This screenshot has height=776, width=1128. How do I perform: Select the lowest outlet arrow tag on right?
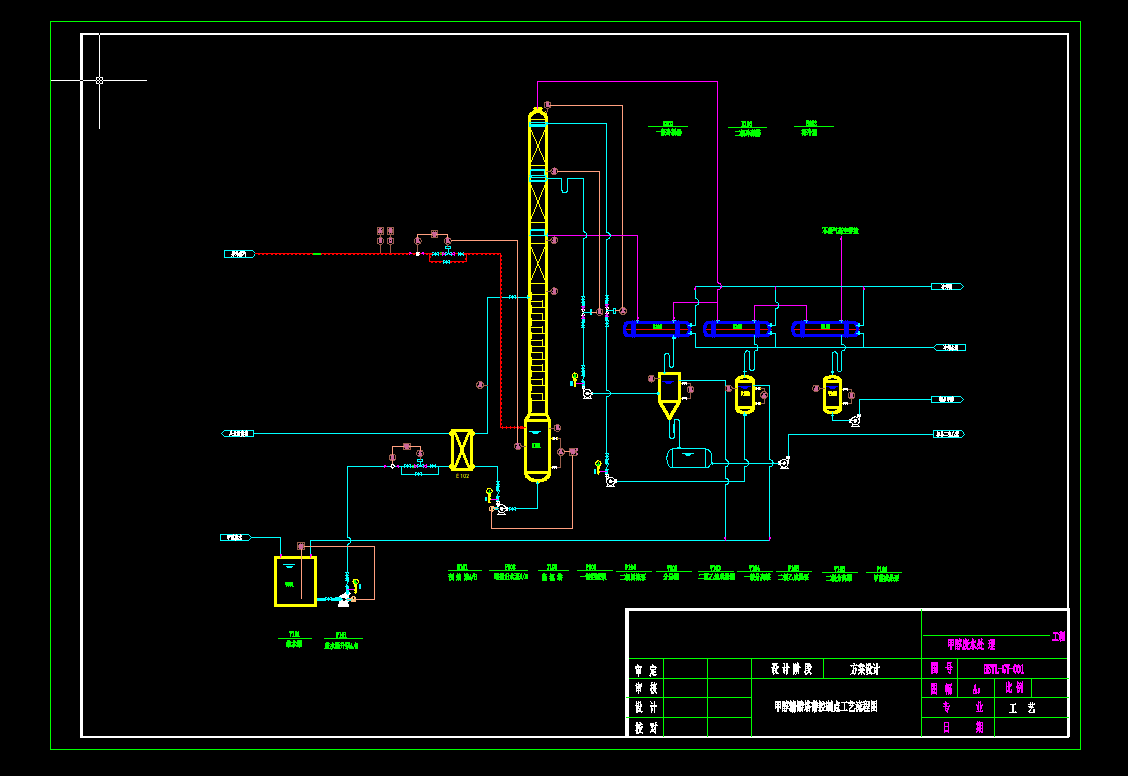(x=947, y=434)
